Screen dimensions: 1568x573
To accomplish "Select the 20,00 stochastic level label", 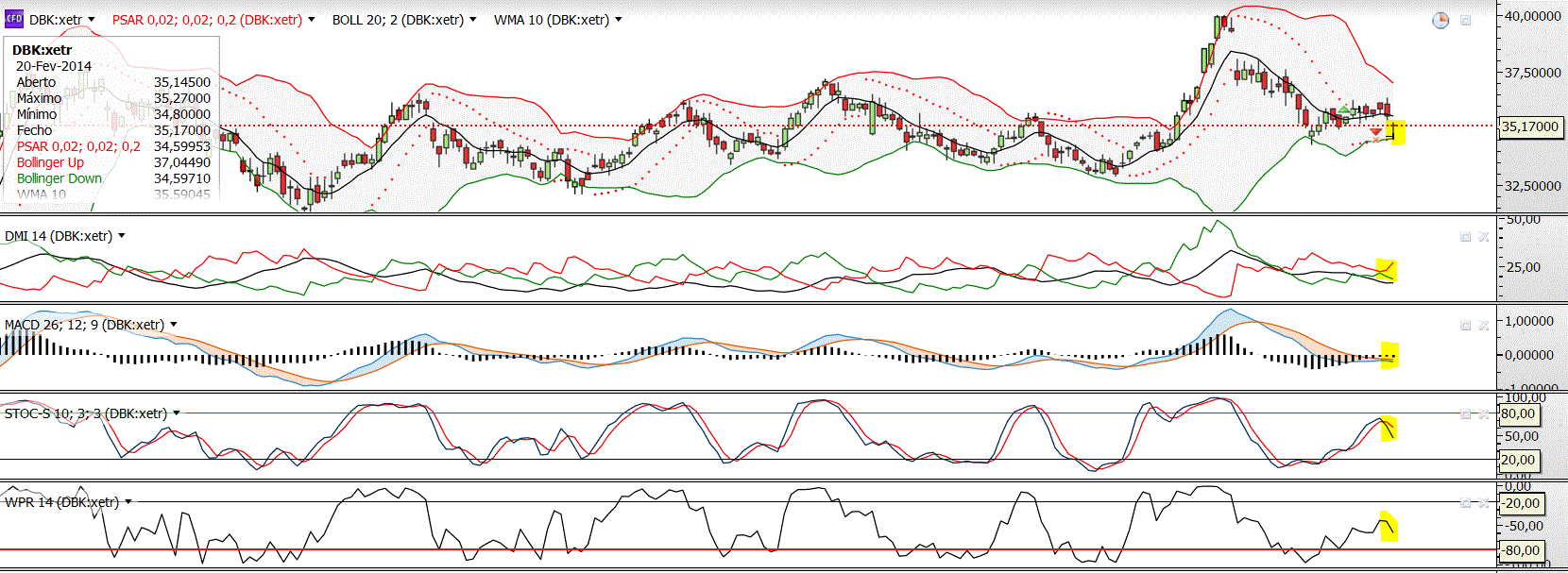I will (1518, 460).
